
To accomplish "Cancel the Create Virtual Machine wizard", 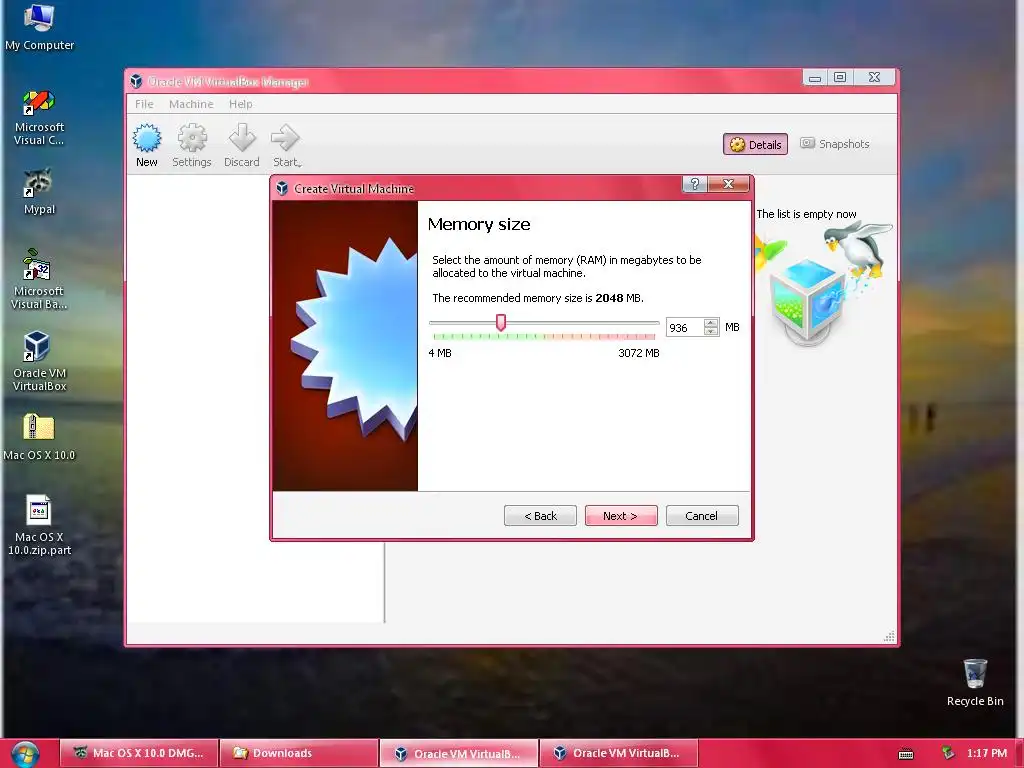I will [701, 516].
